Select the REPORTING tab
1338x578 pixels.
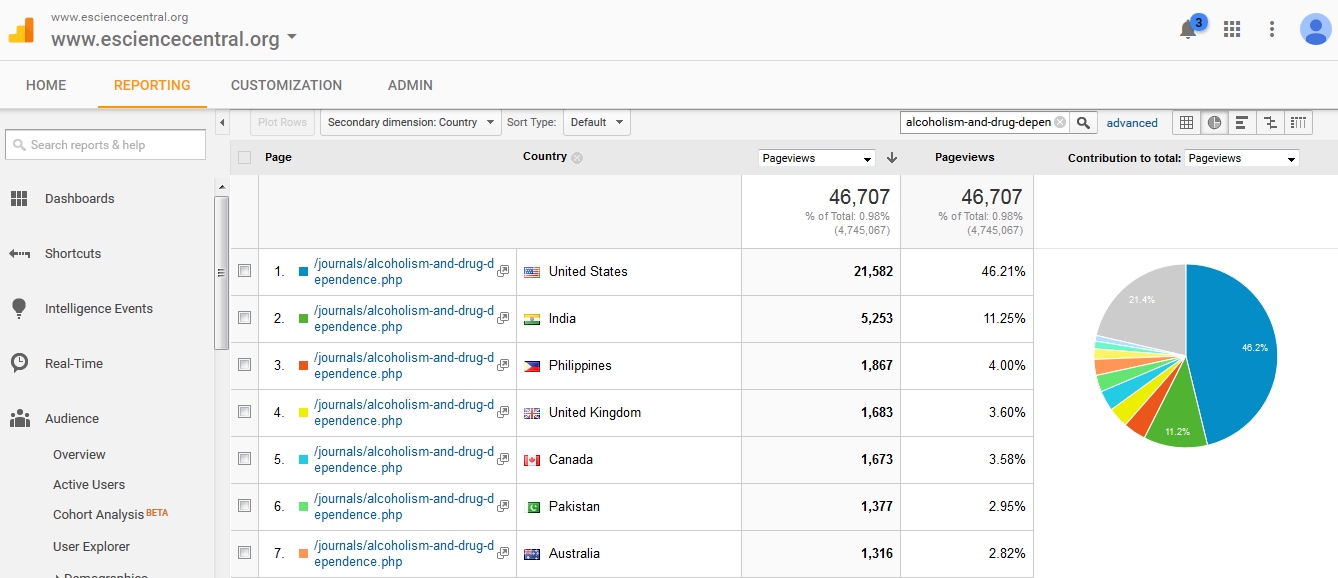click(152, 85)
